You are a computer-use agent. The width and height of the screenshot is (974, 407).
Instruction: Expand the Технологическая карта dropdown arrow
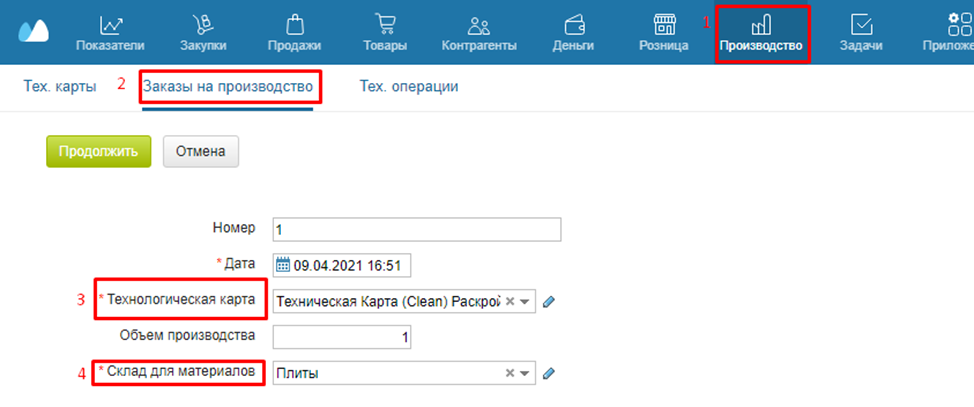(525, 301)
